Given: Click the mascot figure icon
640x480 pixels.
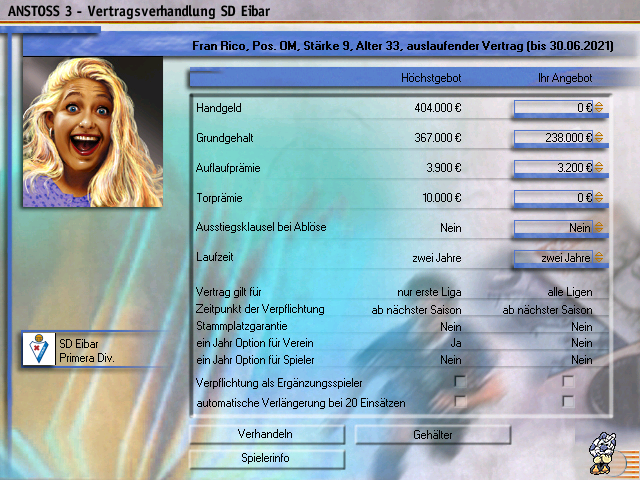Looking at the screenshot, I should (602, 454).
